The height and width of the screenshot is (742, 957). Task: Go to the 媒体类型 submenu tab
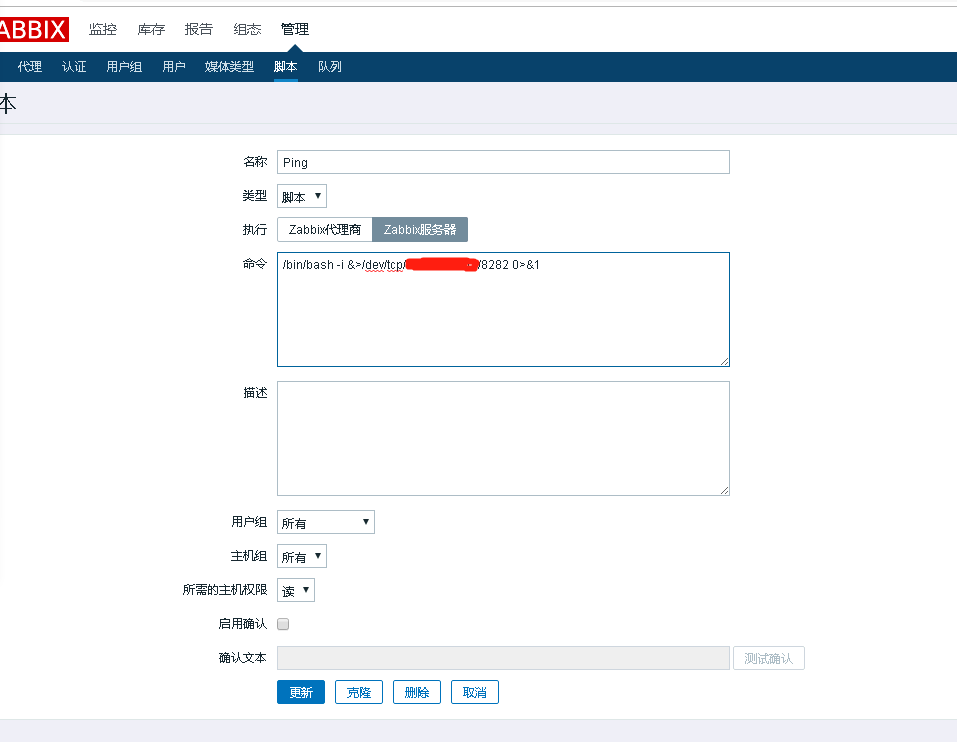[229, 67]
